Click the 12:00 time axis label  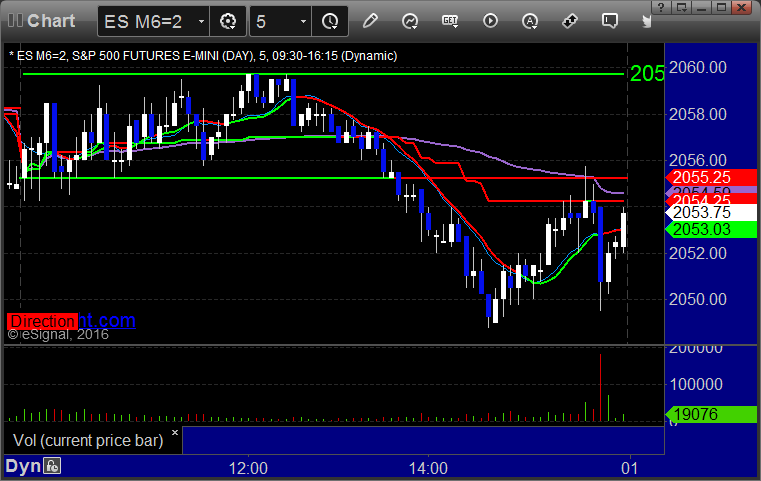coord(248,468)
